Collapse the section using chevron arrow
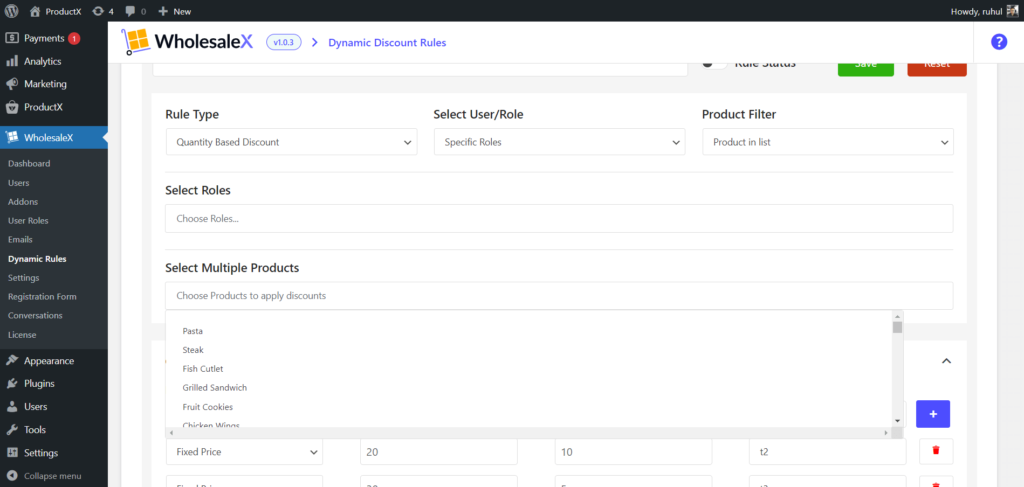The width and height of the screenshot is (1024, 487). tap(946, 360)
